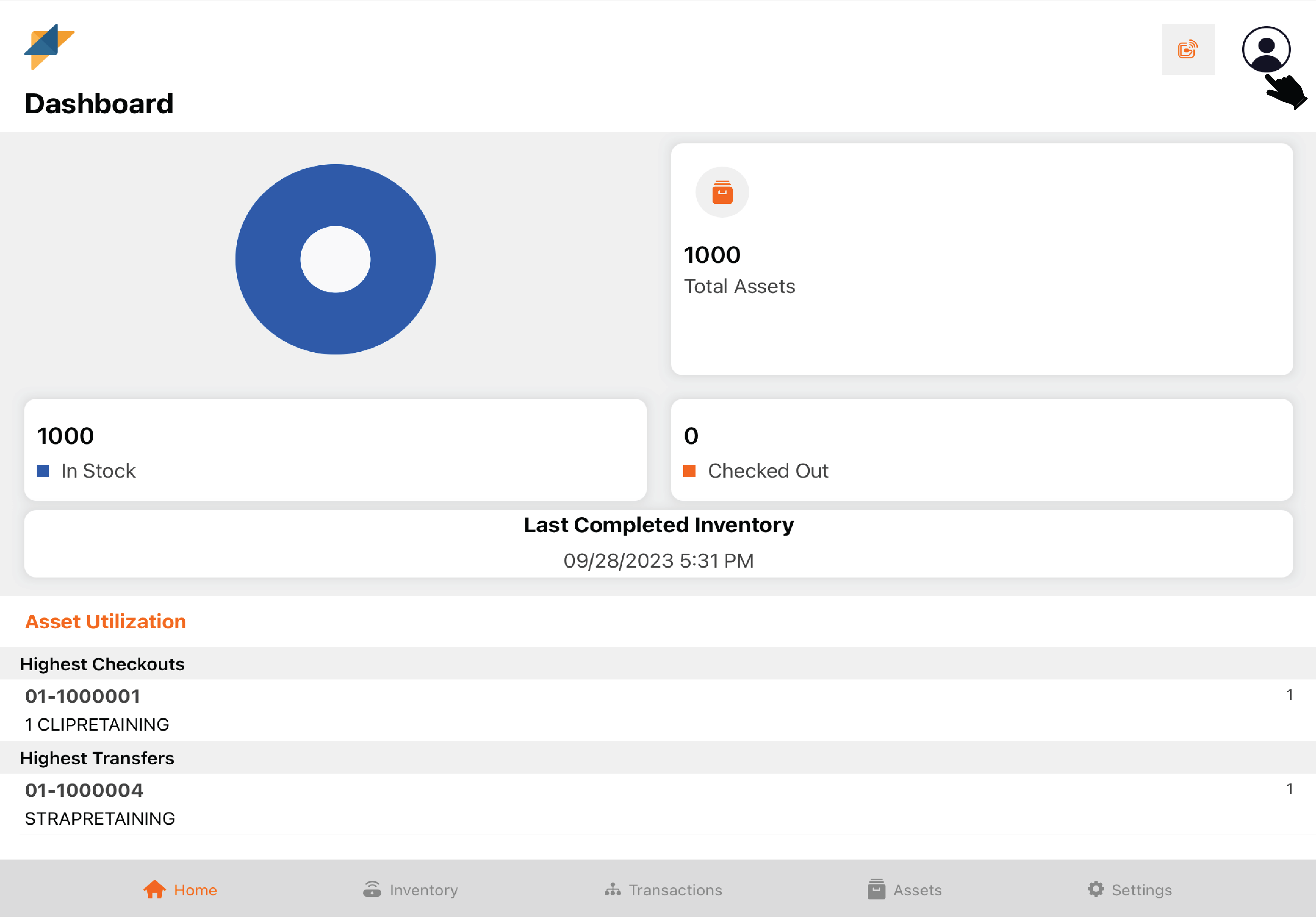Switch to the Inventory tab

pyautogui.click(x=424, y=890)
